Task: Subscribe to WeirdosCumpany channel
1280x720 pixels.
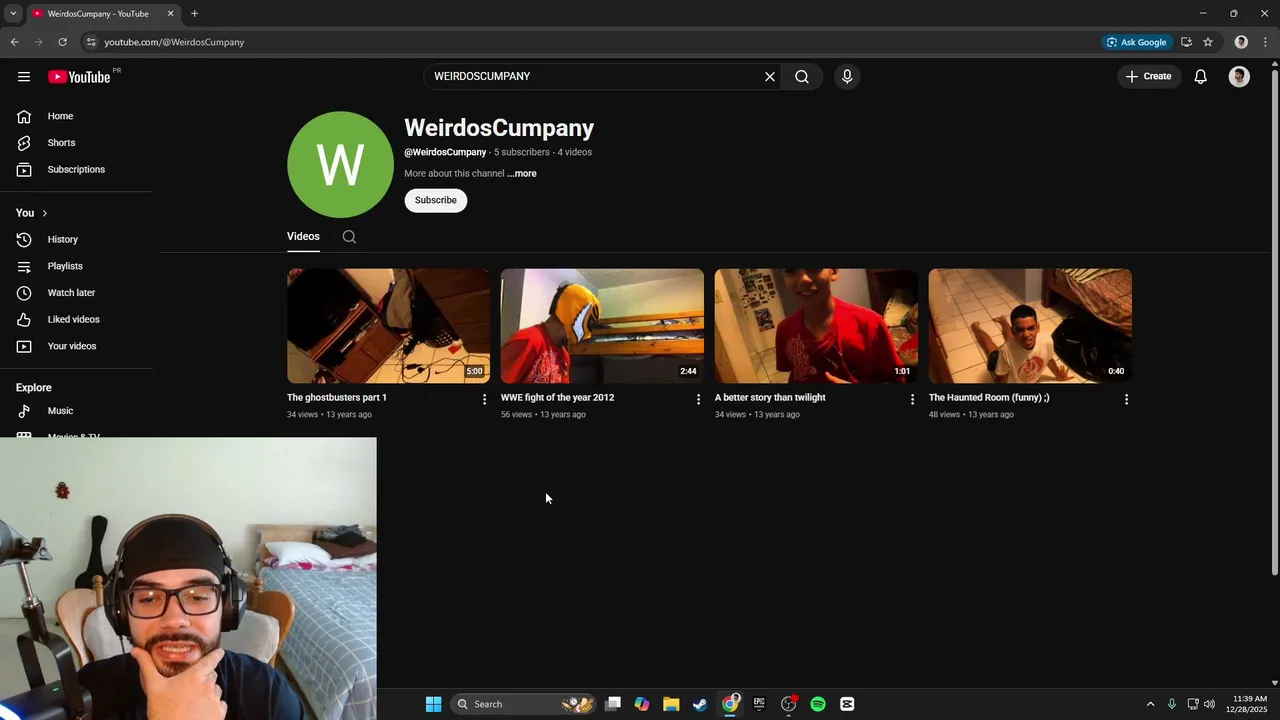Action: point(436,200)
